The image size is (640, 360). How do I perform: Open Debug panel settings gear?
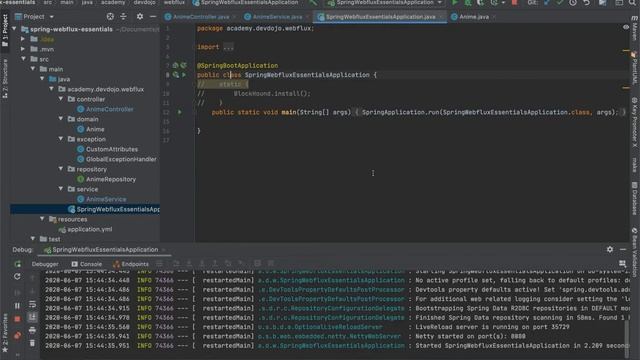[x=610, y=249]
